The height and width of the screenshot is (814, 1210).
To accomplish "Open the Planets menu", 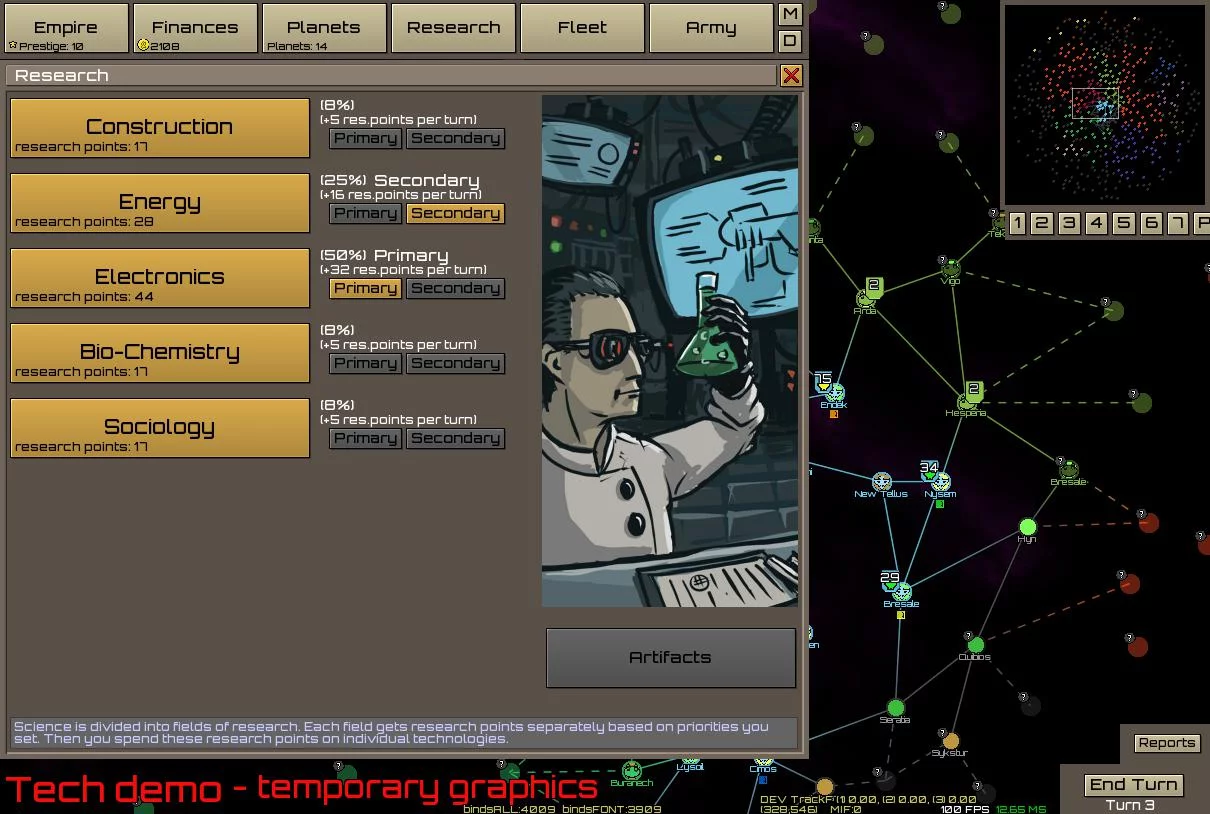I will 324,28.
